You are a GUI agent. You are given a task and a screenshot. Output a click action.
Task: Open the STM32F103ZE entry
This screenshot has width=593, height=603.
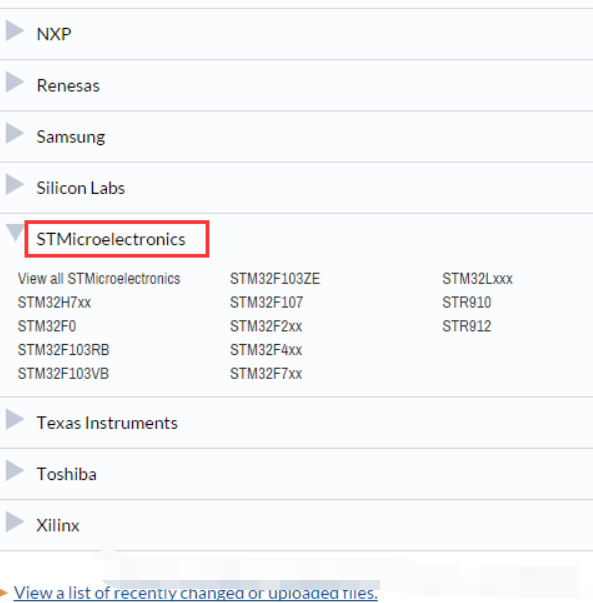tap(275, 279)
